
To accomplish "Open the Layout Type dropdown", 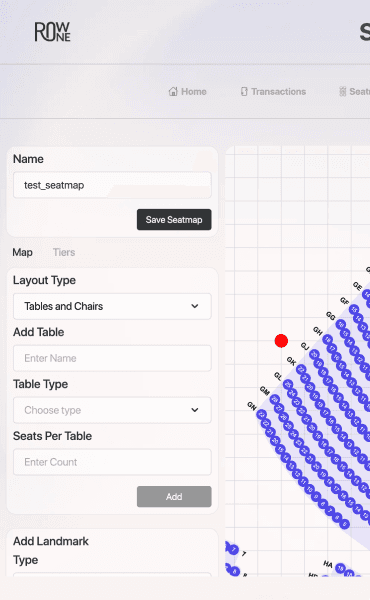I will pos(112,306).
